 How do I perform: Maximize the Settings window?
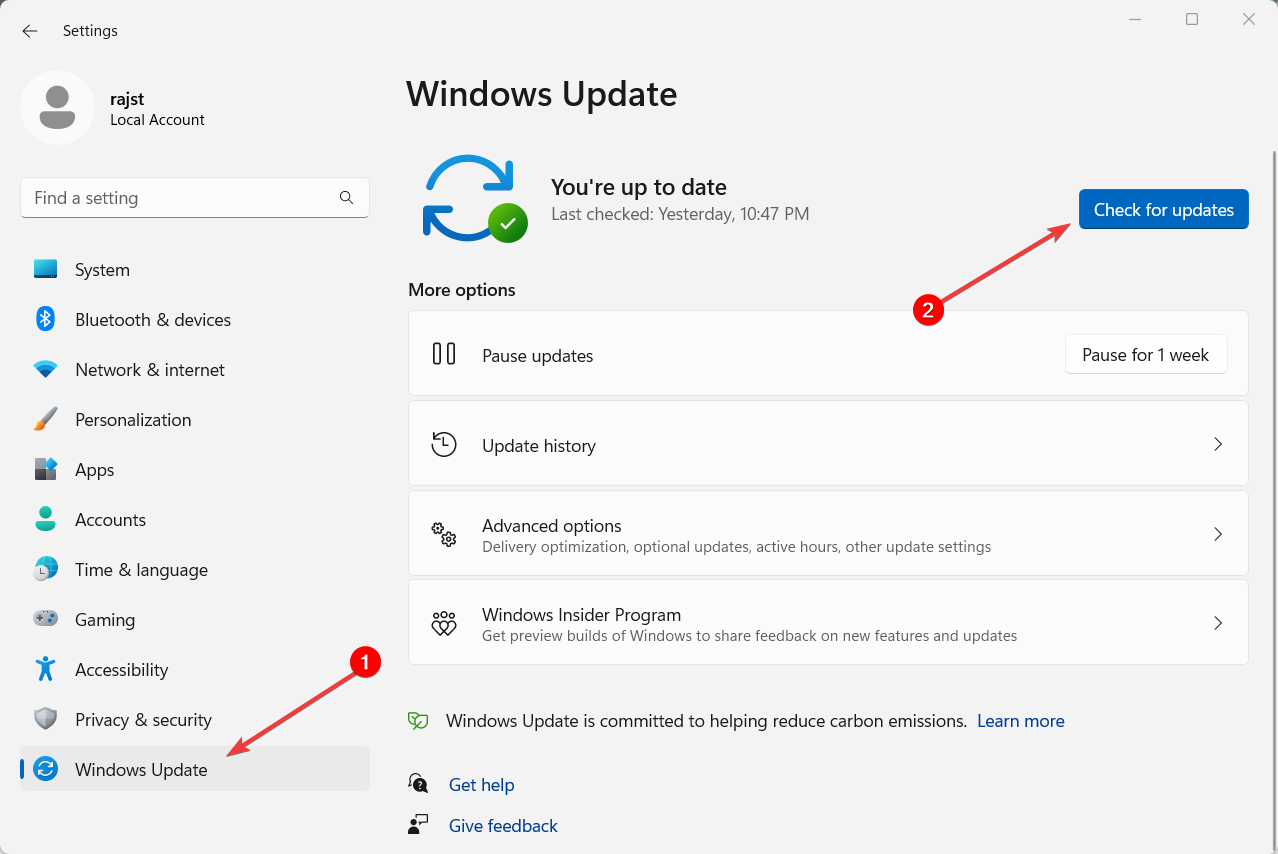coord(1192,19)
